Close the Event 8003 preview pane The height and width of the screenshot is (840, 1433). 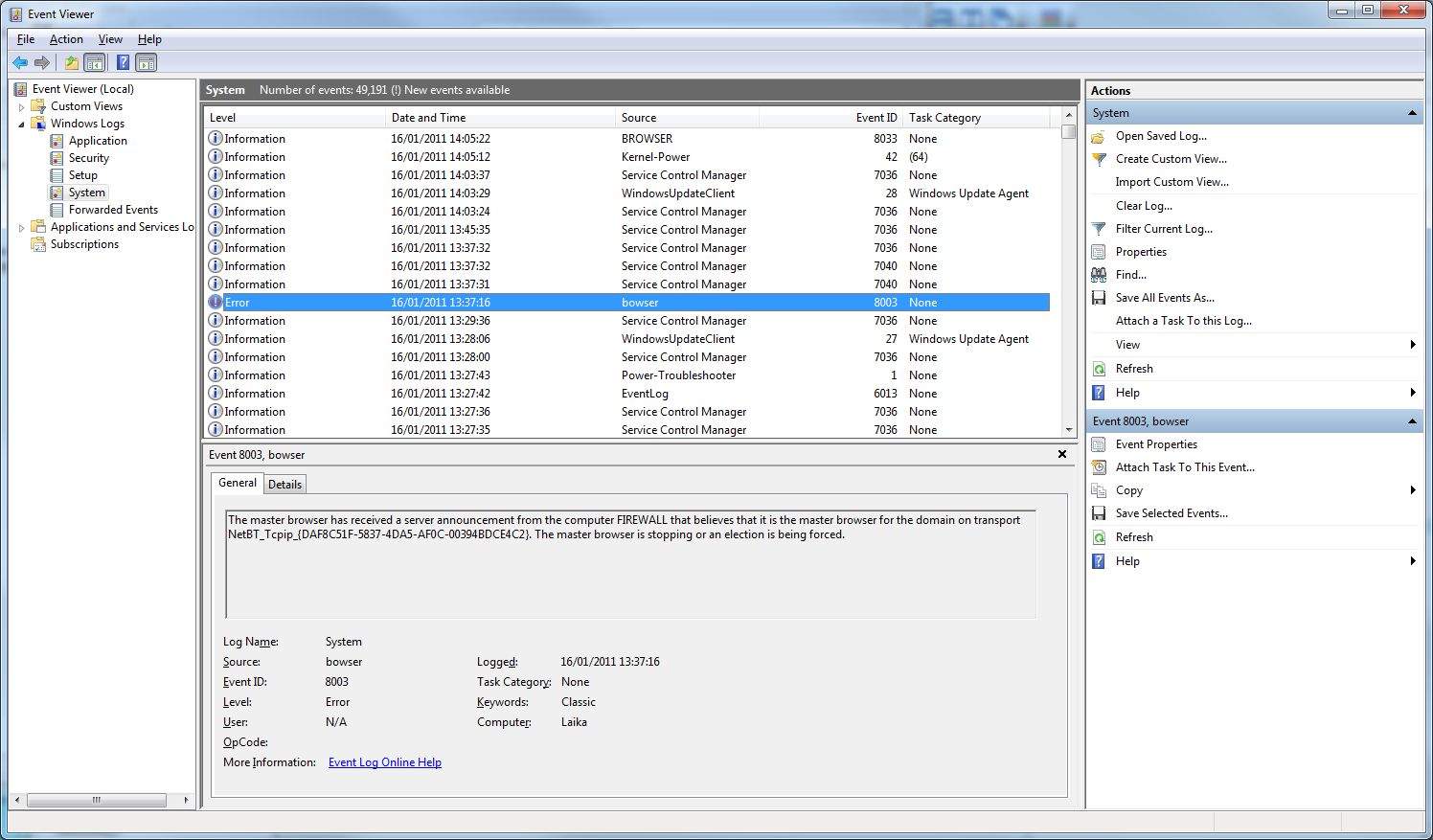[1061, 454]
